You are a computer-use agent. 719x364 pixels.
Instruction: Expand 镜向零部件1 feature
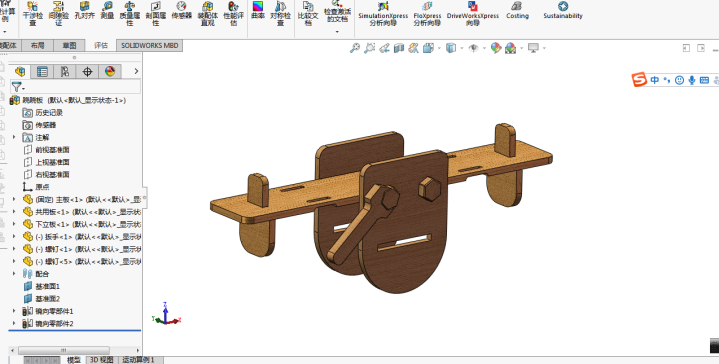click(x=14, y=311)
